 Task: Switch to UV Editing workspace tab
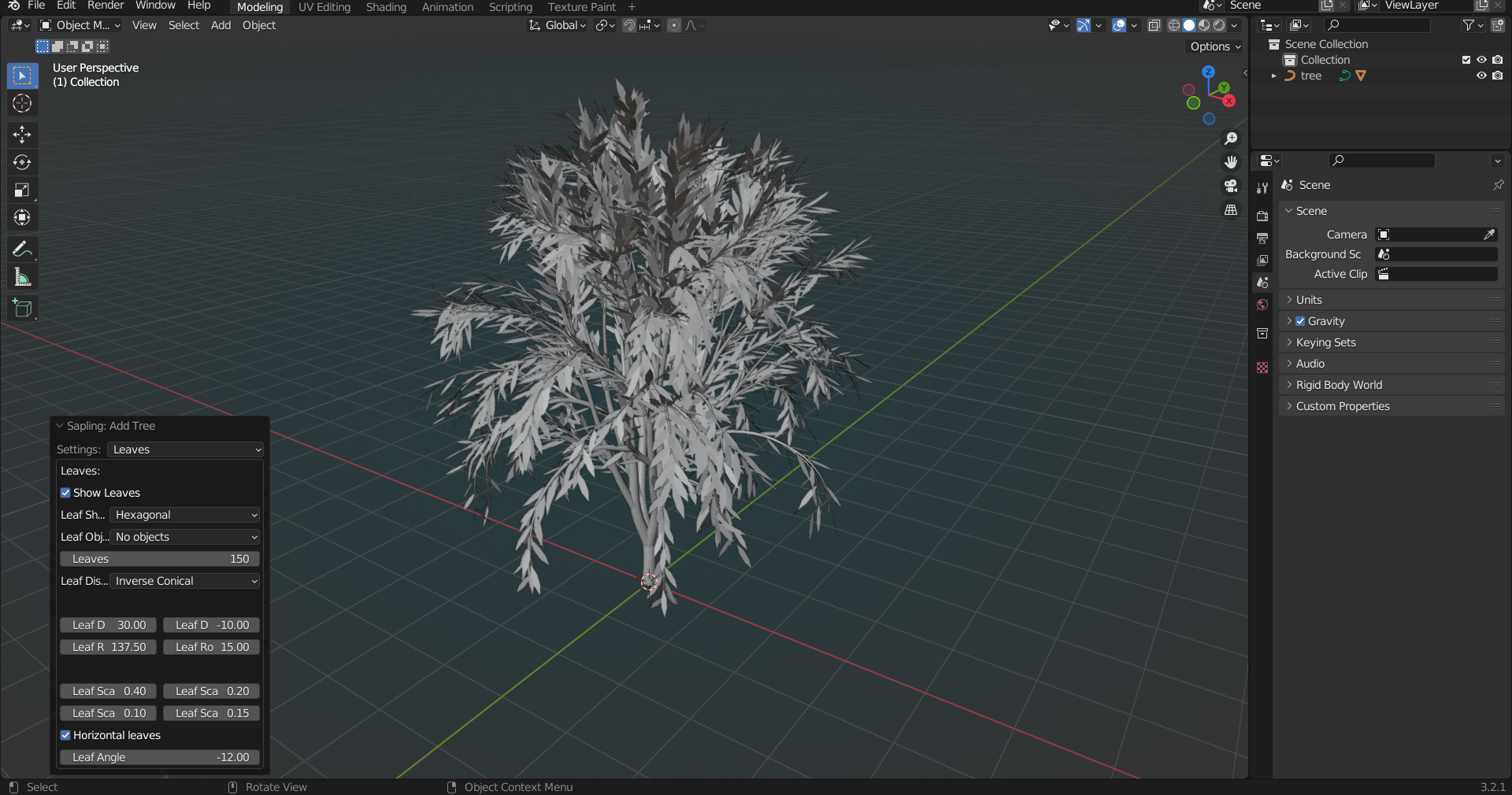[x=324, y=7]
